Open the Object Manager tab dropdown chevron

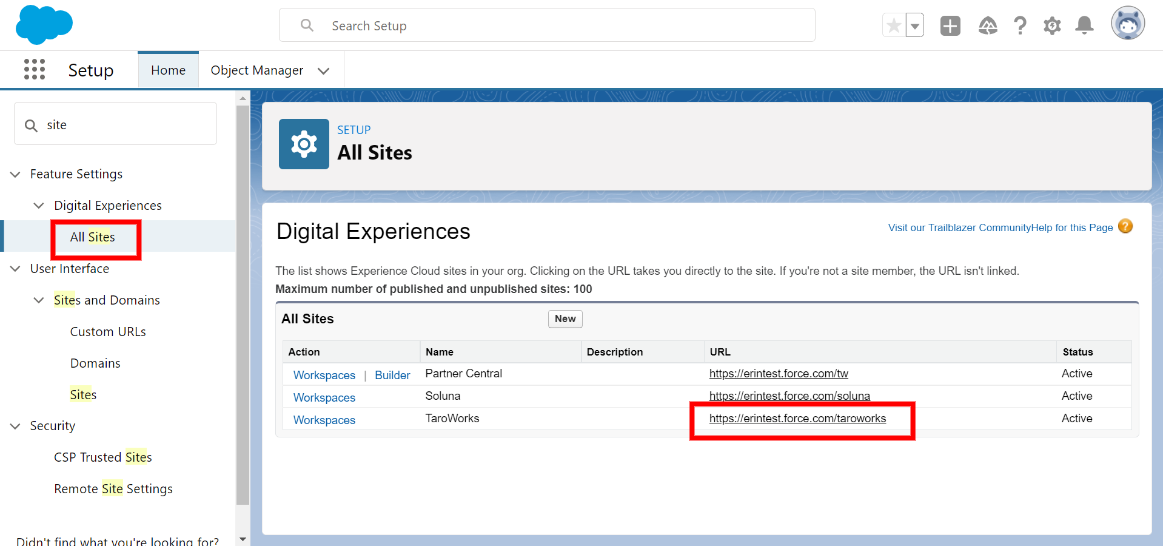click(x=323, y=70)
